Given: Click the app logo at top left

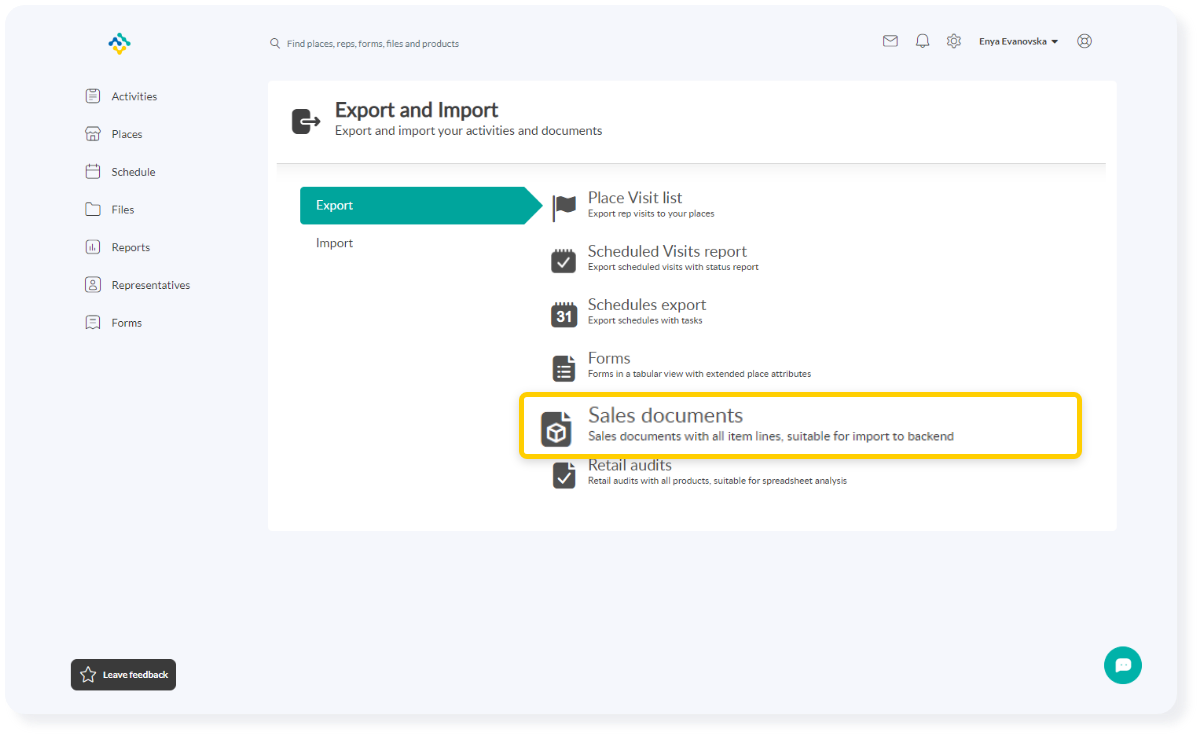Looking at the screenshot, I should [120, 43].
